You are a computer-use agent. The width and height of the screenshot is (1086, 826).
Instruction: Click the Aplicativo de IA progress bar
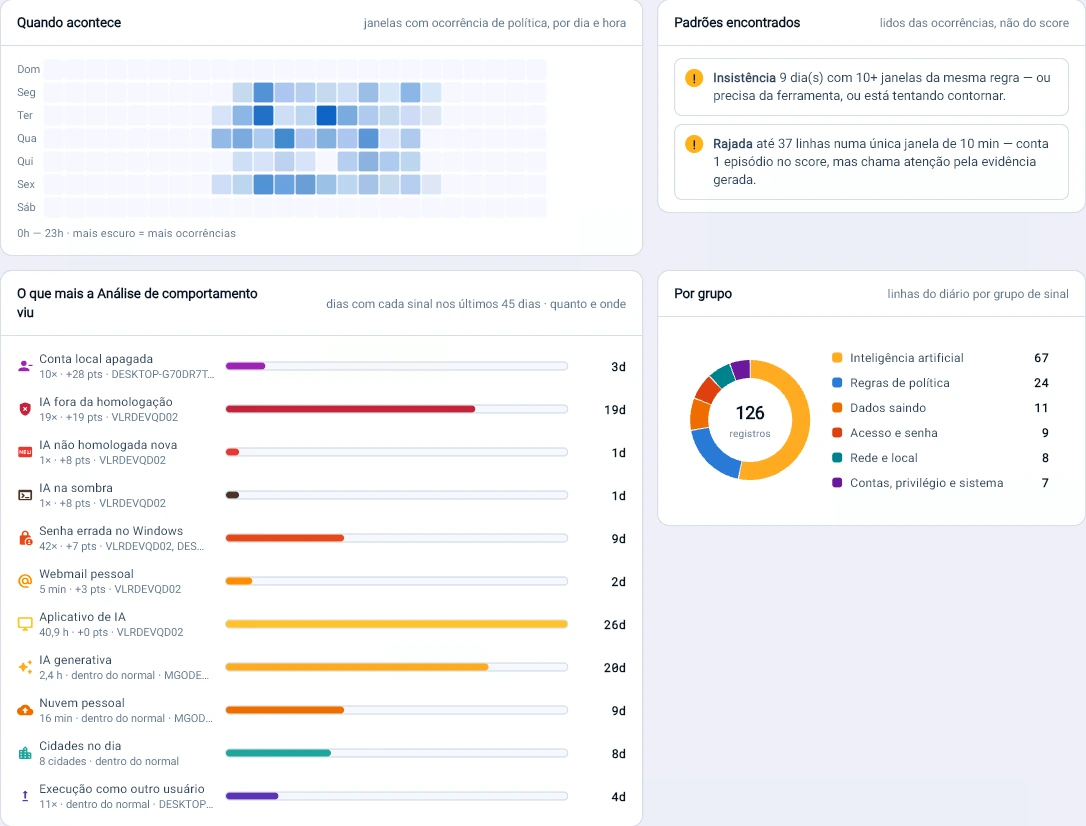[397, 624]
